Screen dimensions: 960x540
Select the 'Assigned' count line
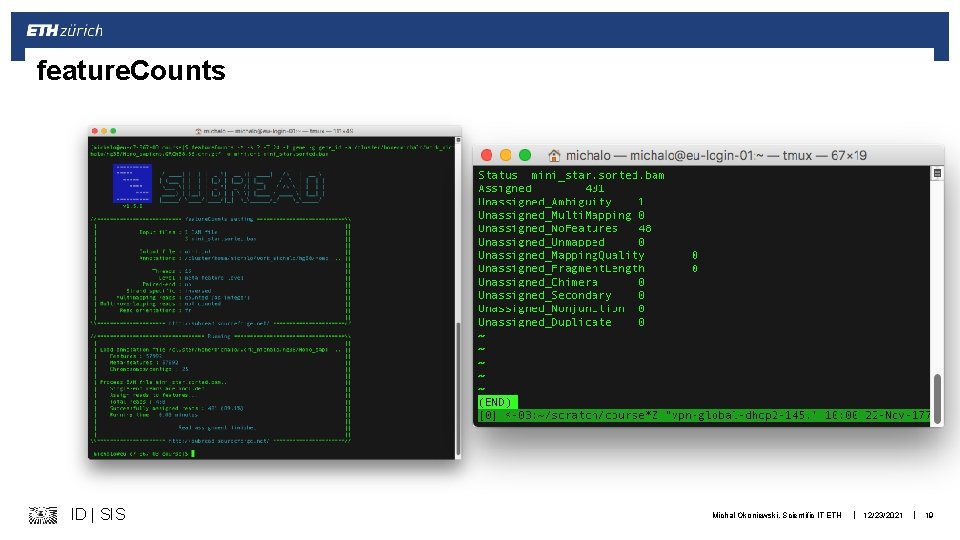541,189
